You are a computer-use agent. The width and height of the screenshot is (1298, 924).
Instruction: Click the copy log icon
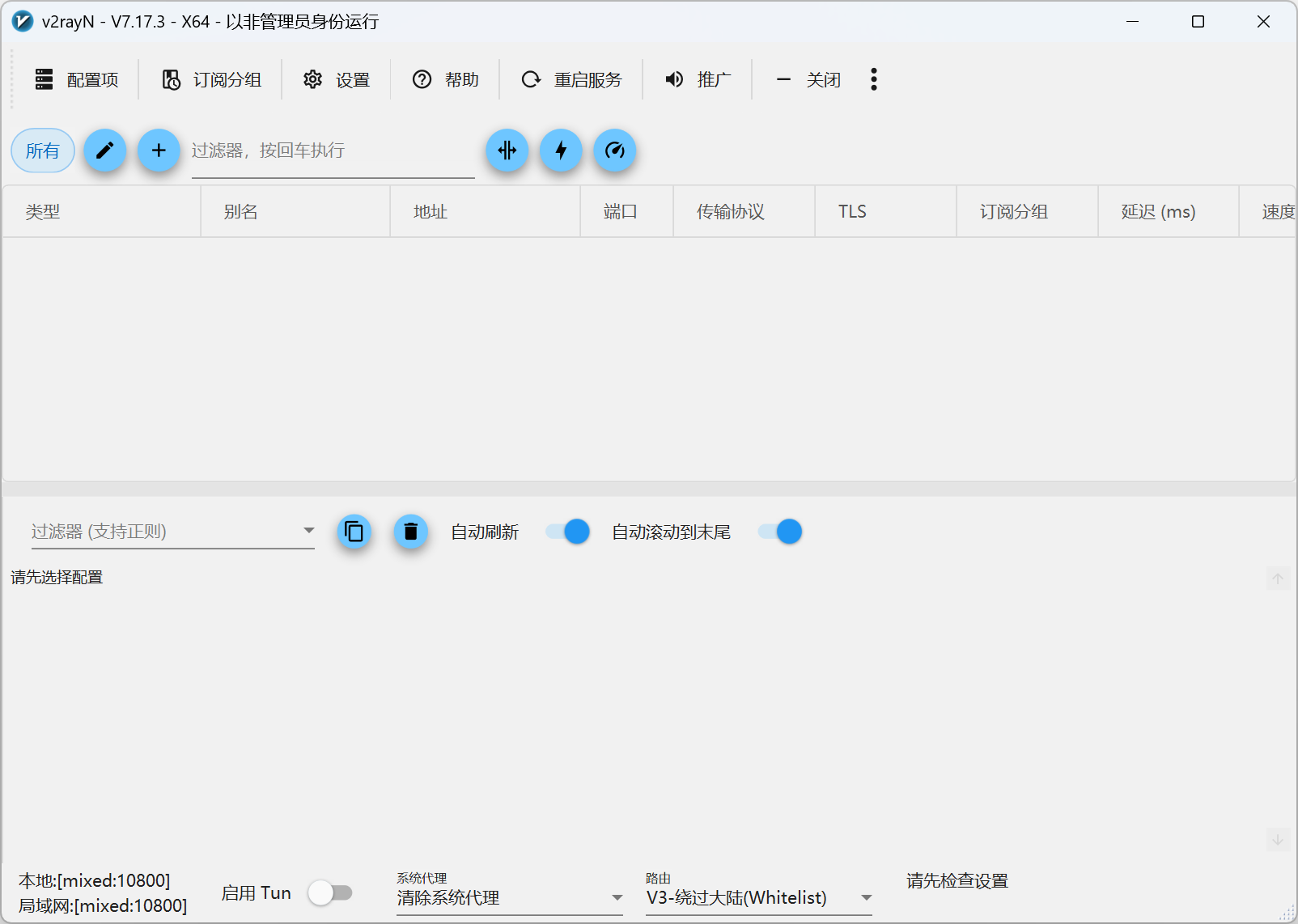[x=354, y=532]
